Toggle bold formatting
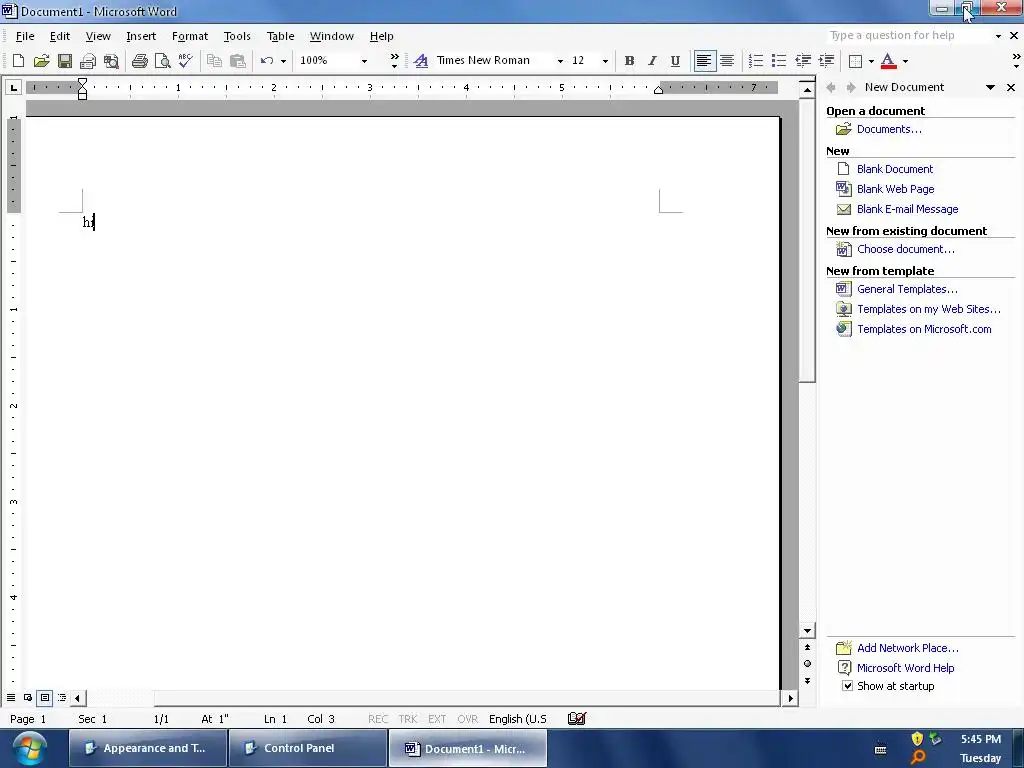 point(630,61)
